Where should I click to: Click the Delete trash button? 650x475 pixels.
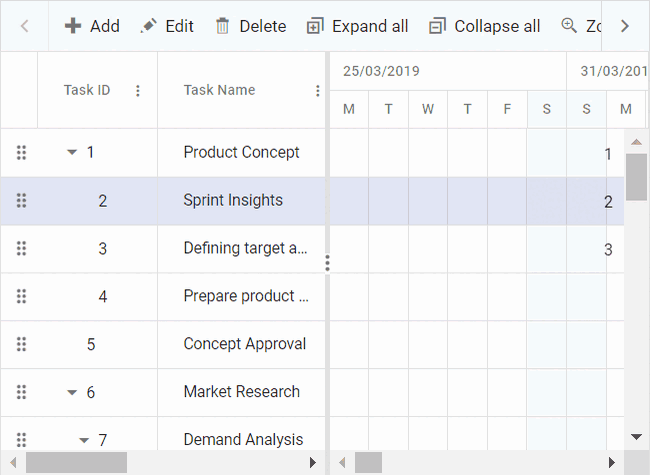[251, 26]
